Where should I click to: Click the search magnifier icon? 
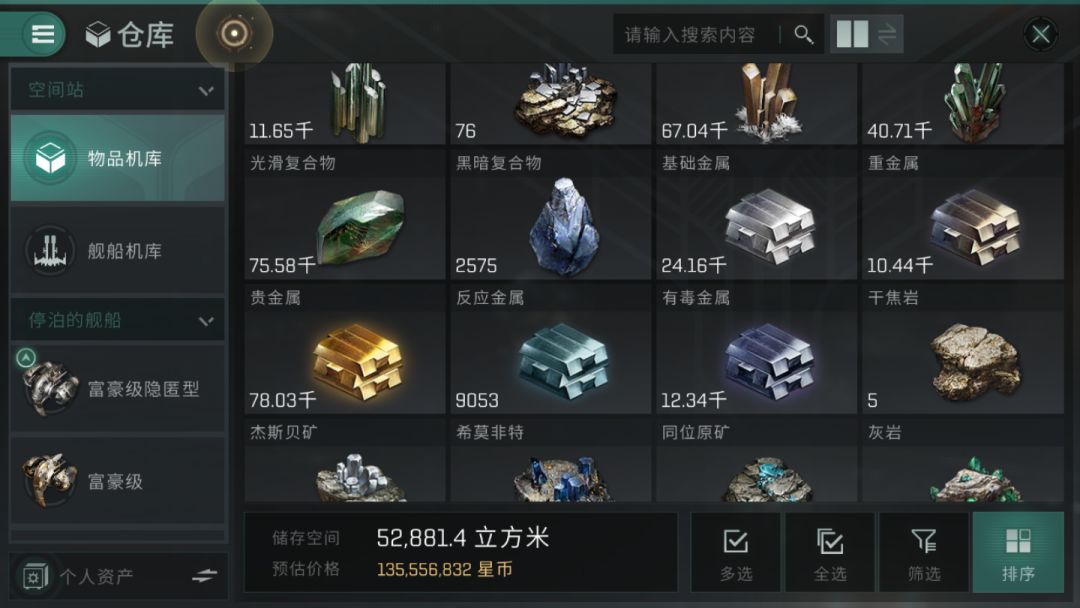[803, 34]
